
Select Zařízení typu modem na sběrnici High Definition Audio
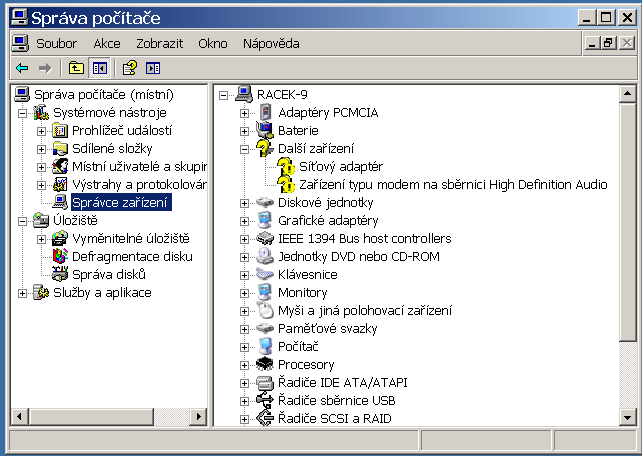(453, 185)
